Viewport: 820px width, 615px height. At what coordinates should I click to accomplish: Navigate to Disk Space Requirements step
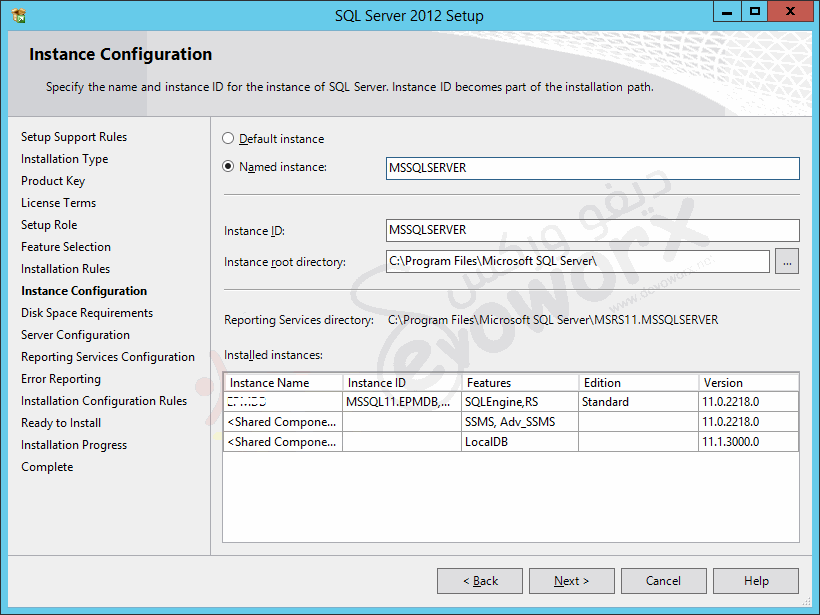pyautogui.click(x=86, y=312)
